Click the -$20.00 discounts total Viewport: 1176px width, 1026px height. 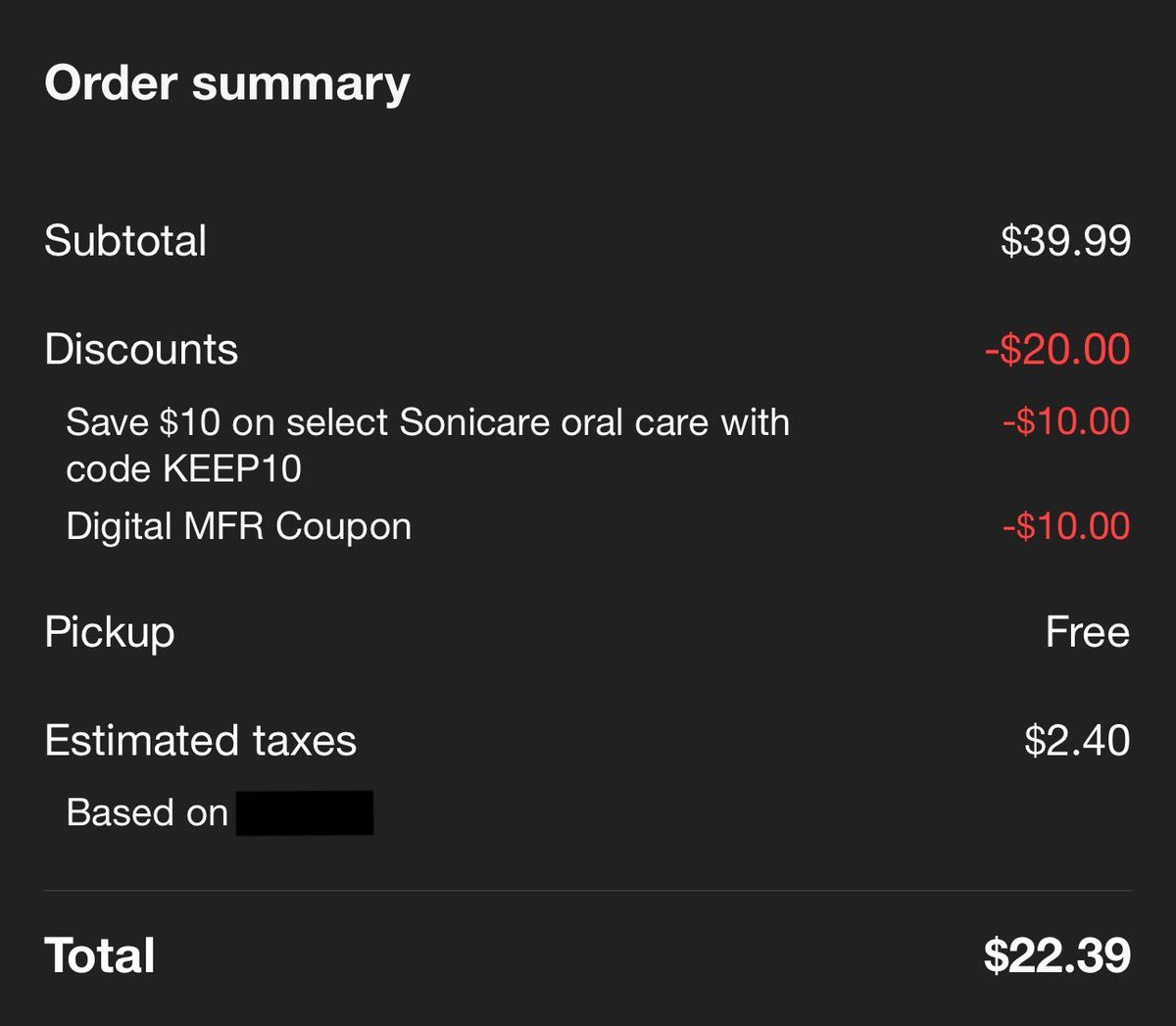[1056, 350]
